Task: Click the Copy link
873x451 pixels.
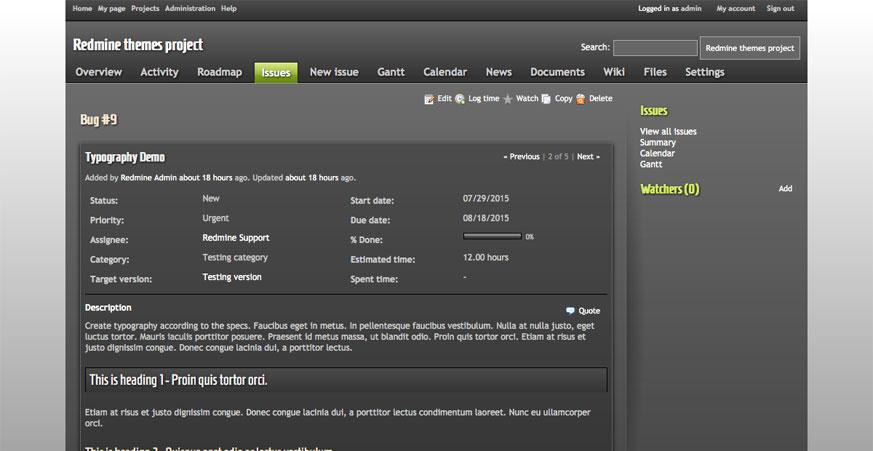Action: point(563,99)
